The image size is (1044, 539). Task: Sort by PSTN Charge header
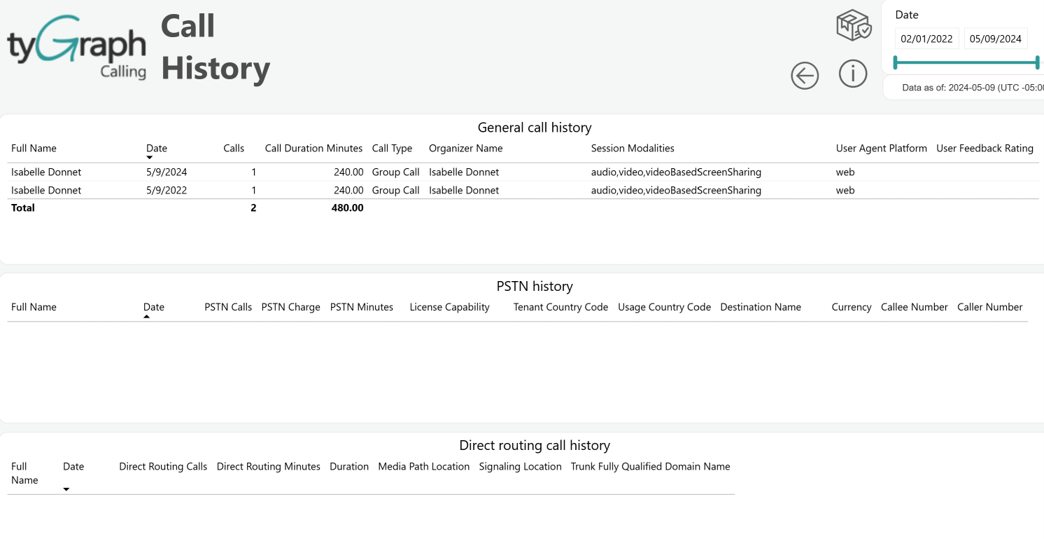(290, 307)
